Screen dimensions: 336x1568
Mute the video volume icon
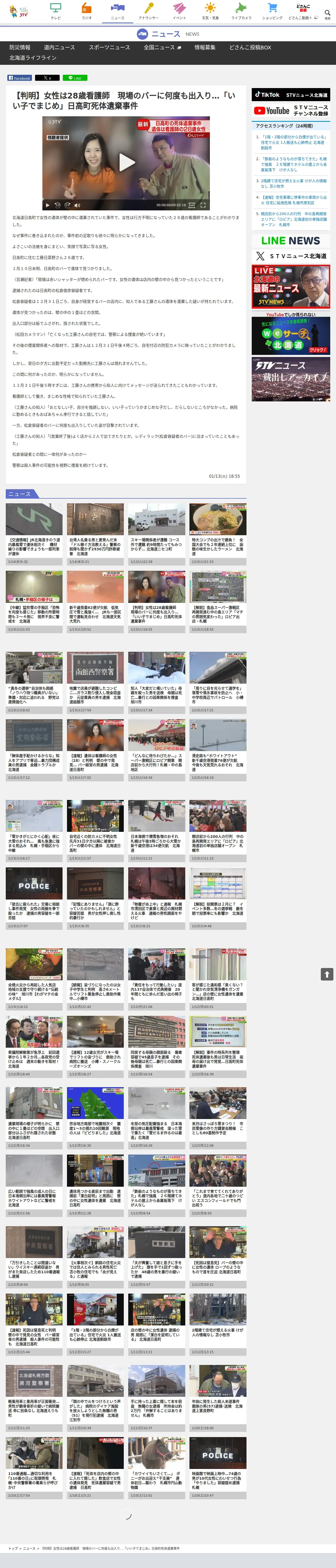77,205
